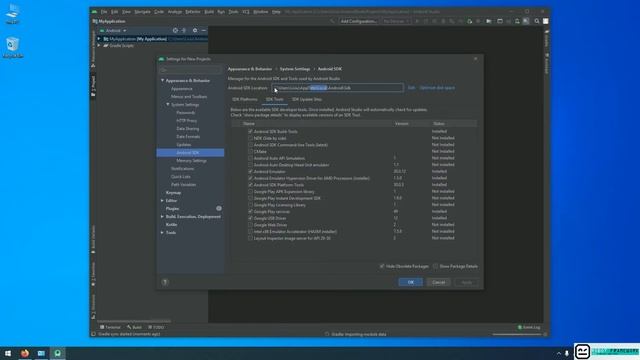This screenshot has width=640, height=360.
Task: Click the help question mark in Settings dialog
Action: point(165,282)
